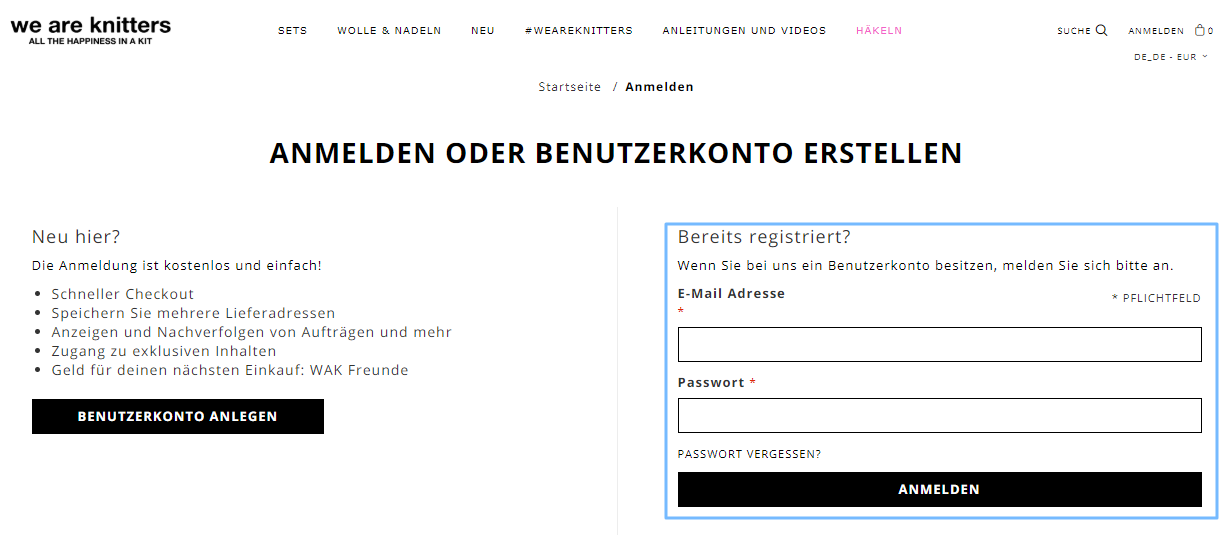Click the black ANMELDEN submit button
This screenshot has width=1231, height=535.
(940, 490)
